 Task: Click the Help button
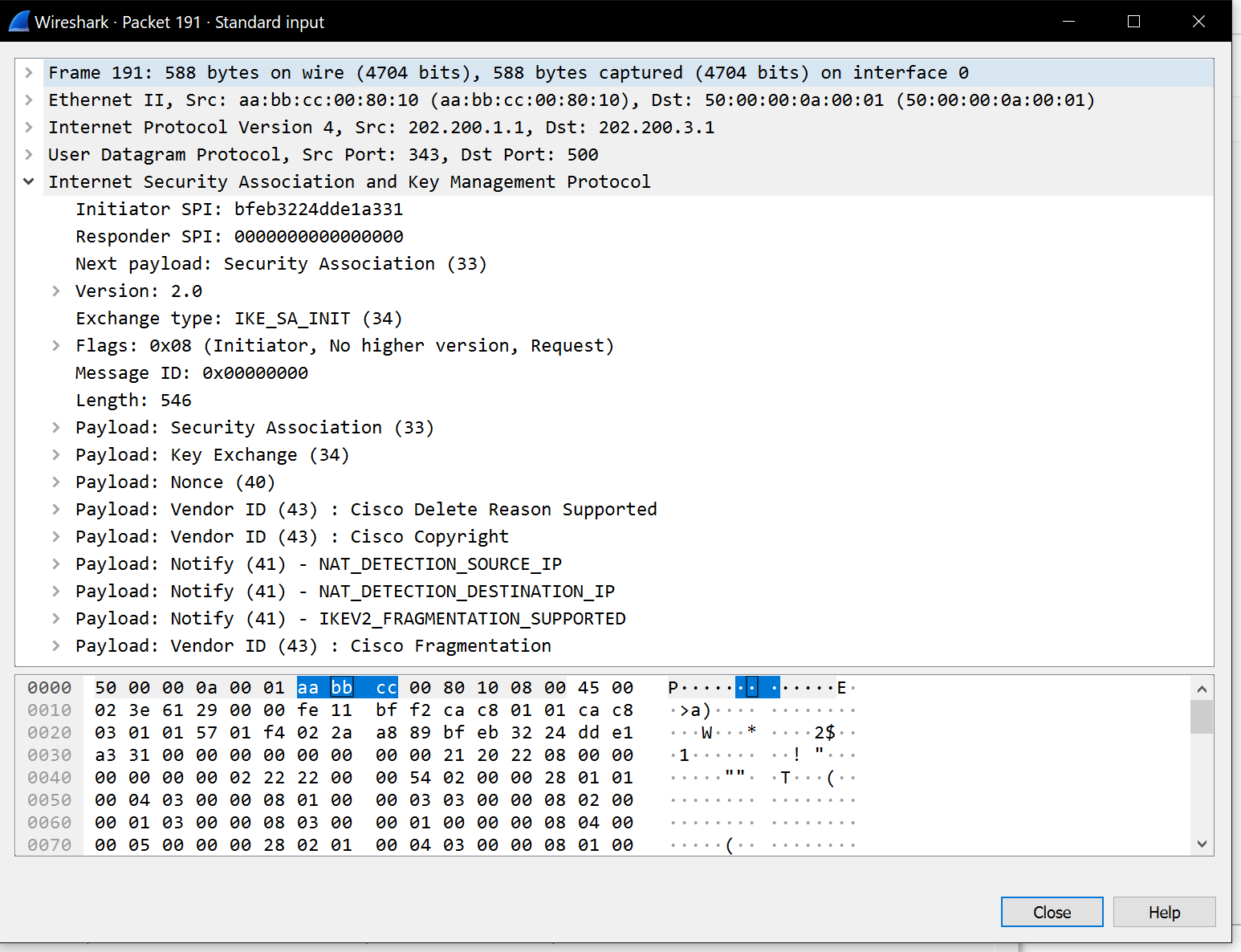pos(1164,912)
